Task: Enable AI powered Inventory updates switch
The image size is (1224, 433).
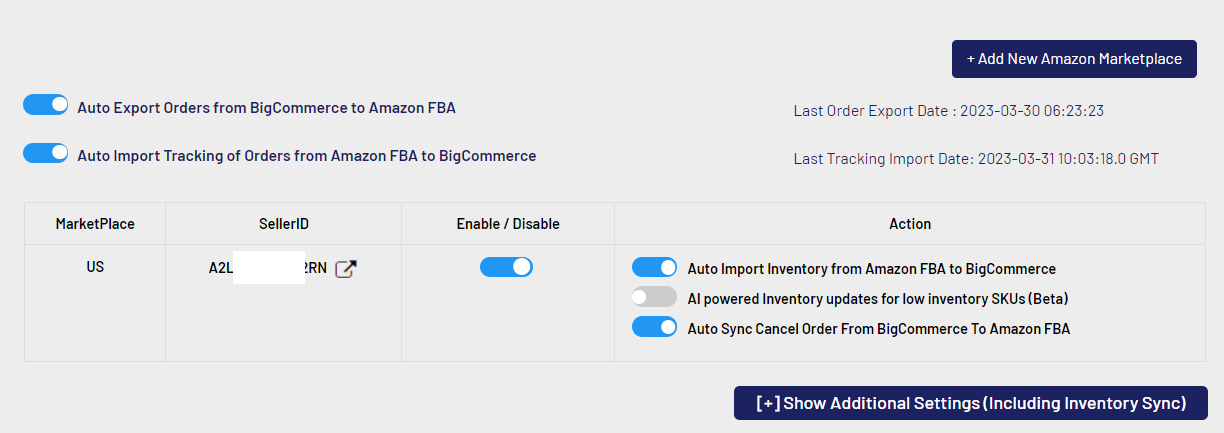Action: click(x=655, y=297)
